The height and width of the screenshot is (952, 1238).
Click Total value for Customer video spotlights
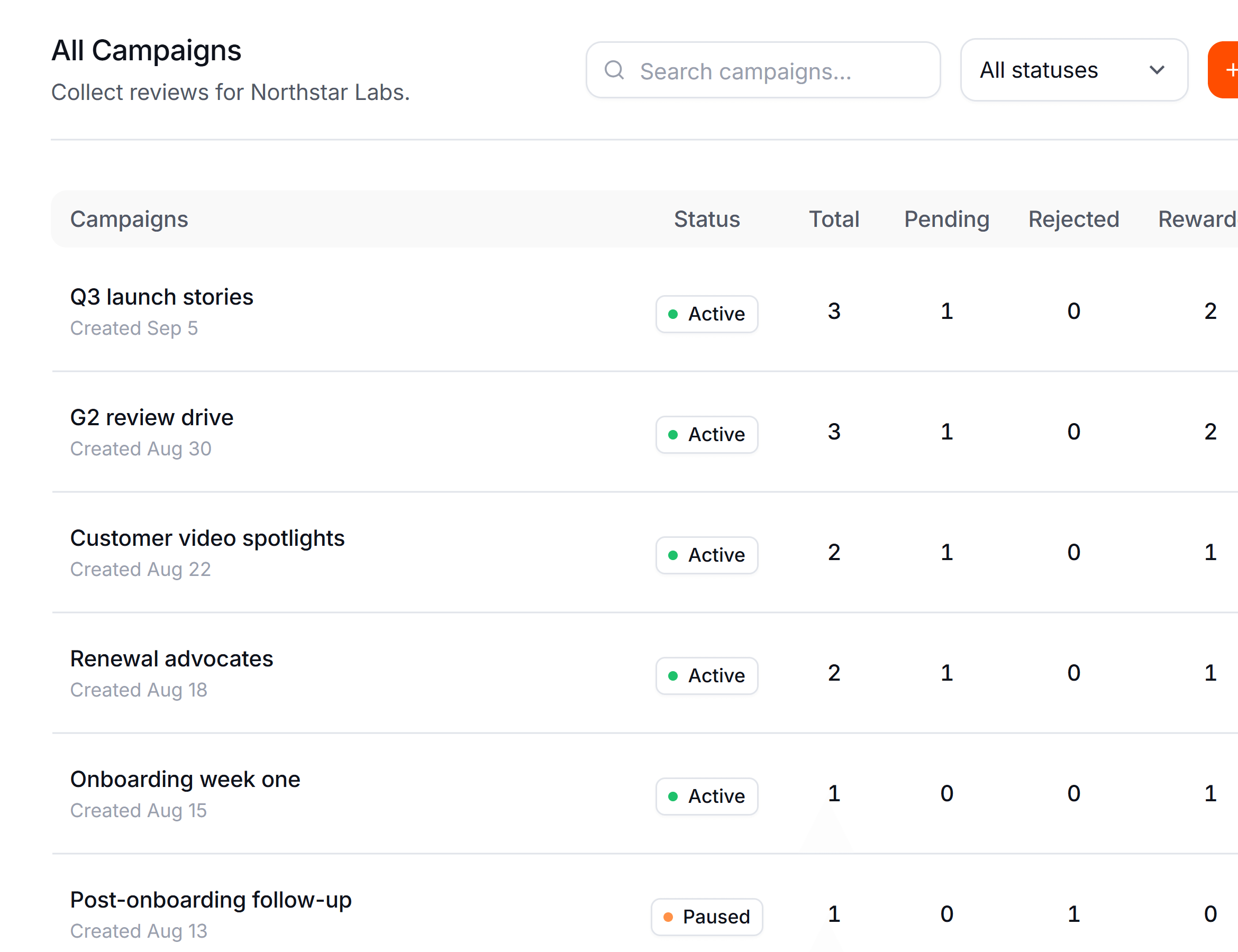point(834,552)
